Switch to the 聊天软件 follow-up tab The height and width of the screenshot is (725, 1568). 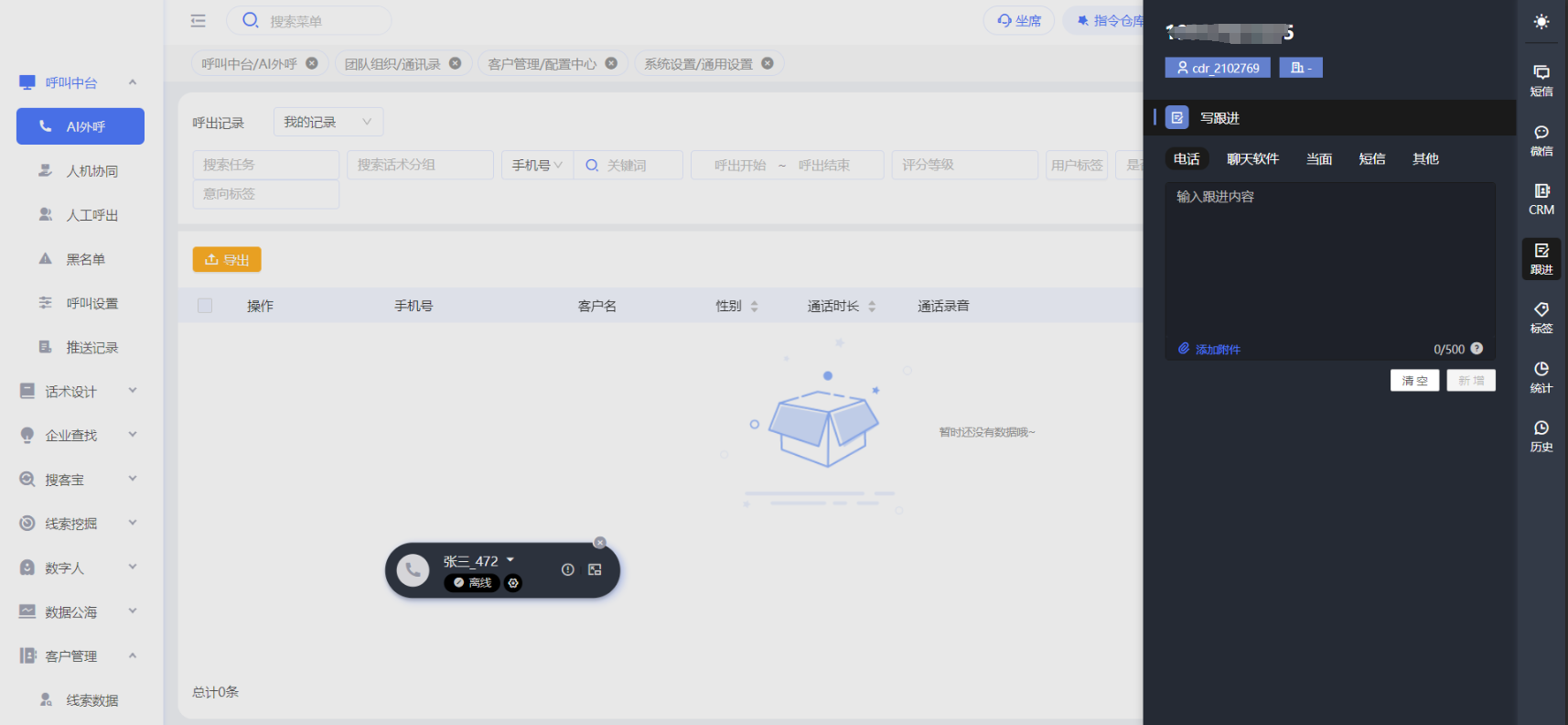pyautogui.click(x=1252, y=158)
